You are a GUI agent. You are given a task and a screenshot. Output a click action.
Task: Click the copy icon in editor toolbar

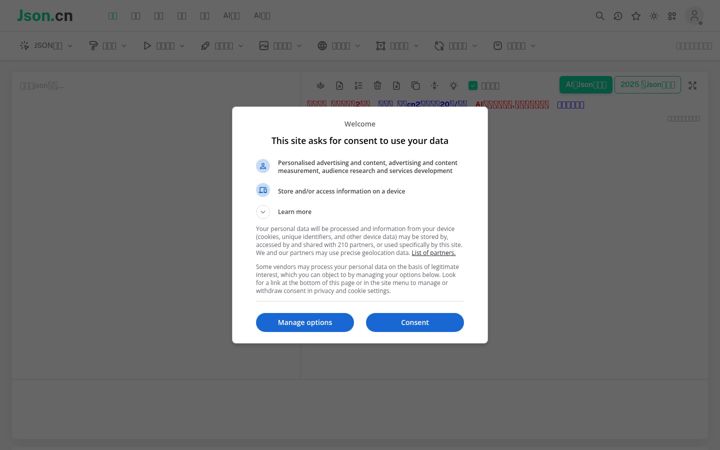(x=415, y=85)
